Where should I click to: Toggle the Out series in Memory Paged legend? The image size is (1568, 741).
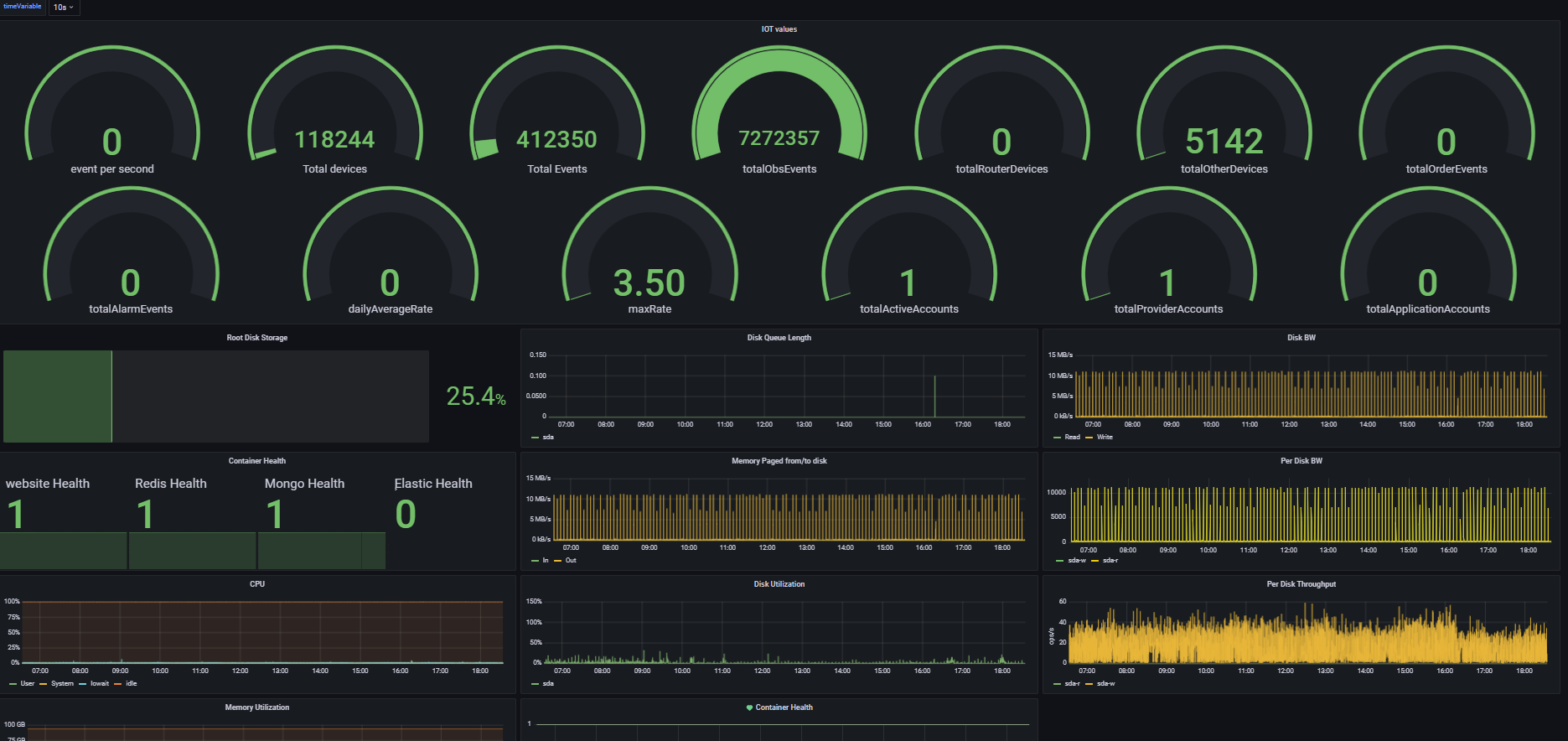click(x=570, y=561)
